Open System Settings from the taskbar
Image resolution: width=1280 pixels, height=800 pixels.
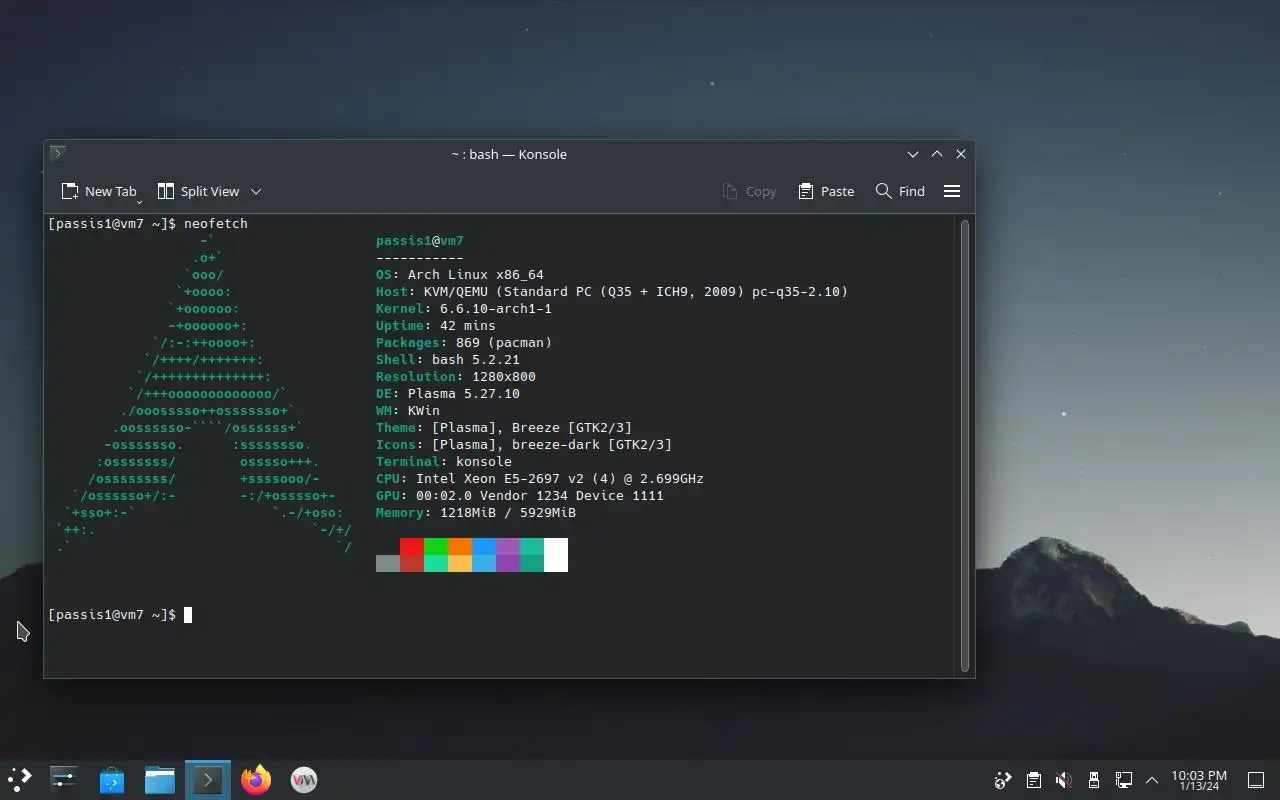point(64,779)
